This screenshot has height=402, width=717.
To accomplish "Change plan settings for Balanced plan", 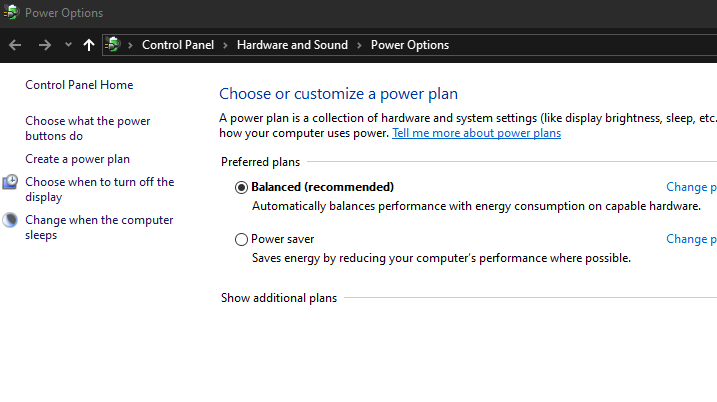I will pos(691,187).
